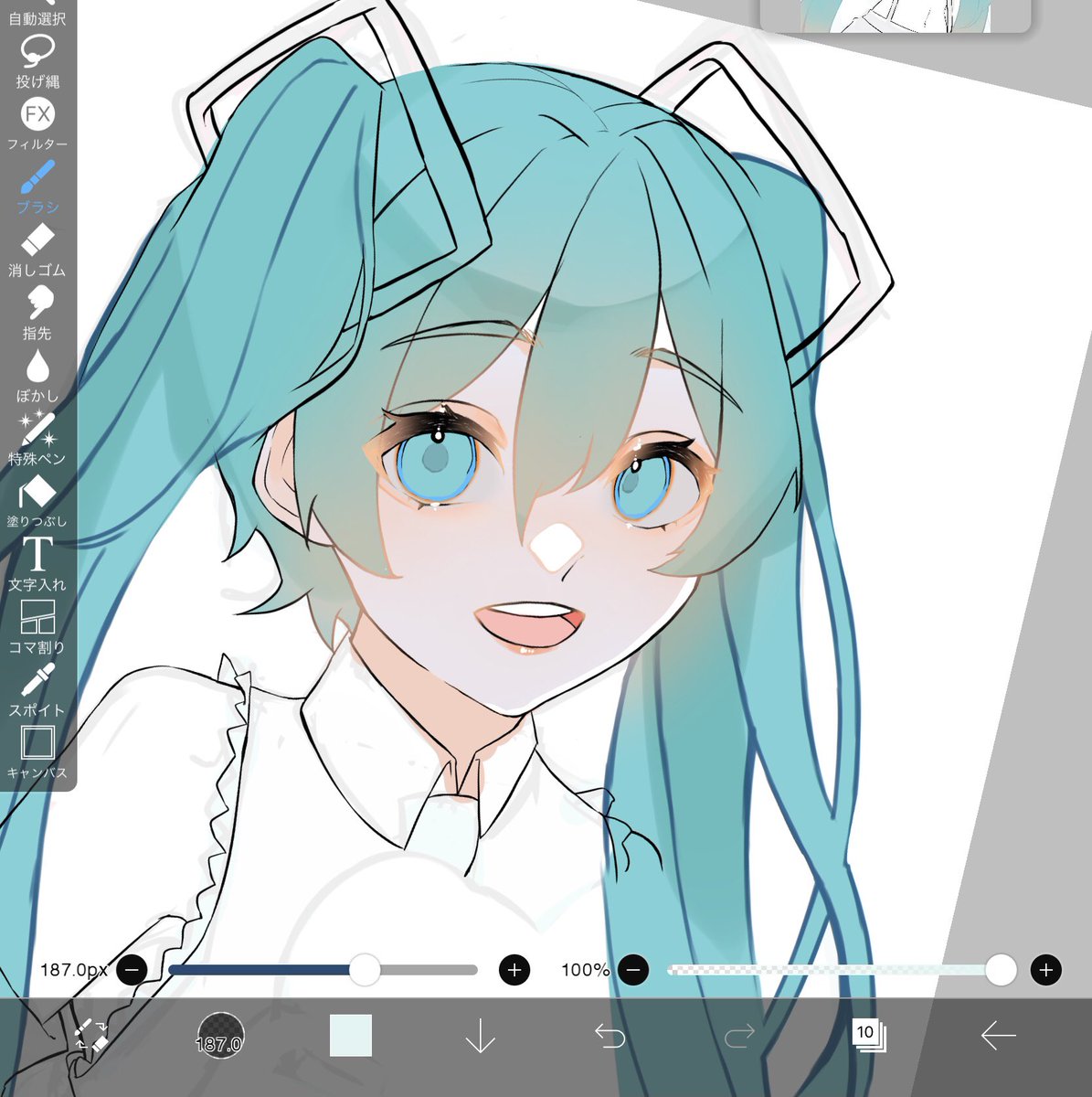Tap the back arrow button

click(998, 1036)
